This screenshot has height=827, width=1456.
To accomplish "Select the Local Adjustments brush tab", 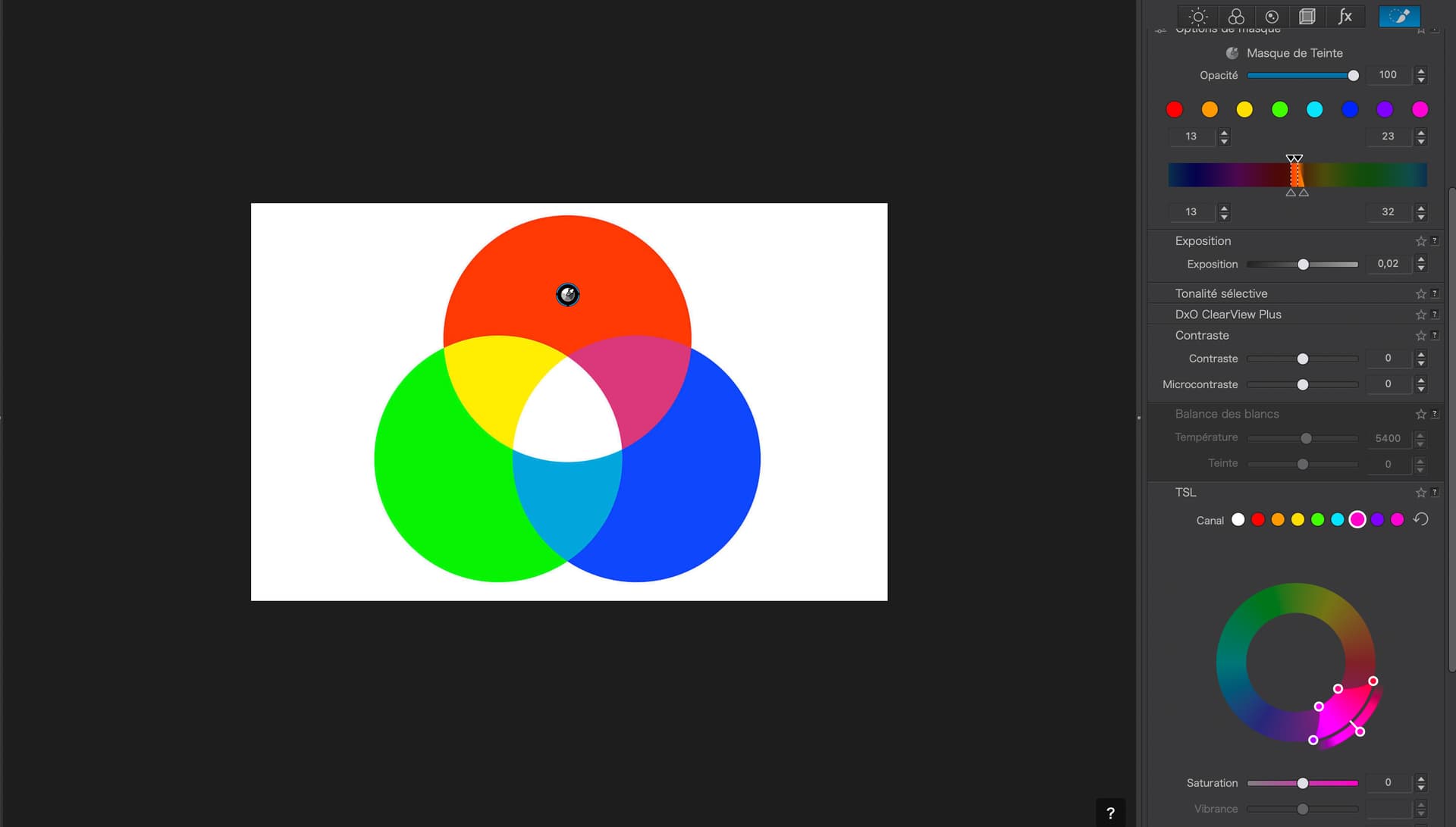I will pyautogui.click(x=1399, y=17).
